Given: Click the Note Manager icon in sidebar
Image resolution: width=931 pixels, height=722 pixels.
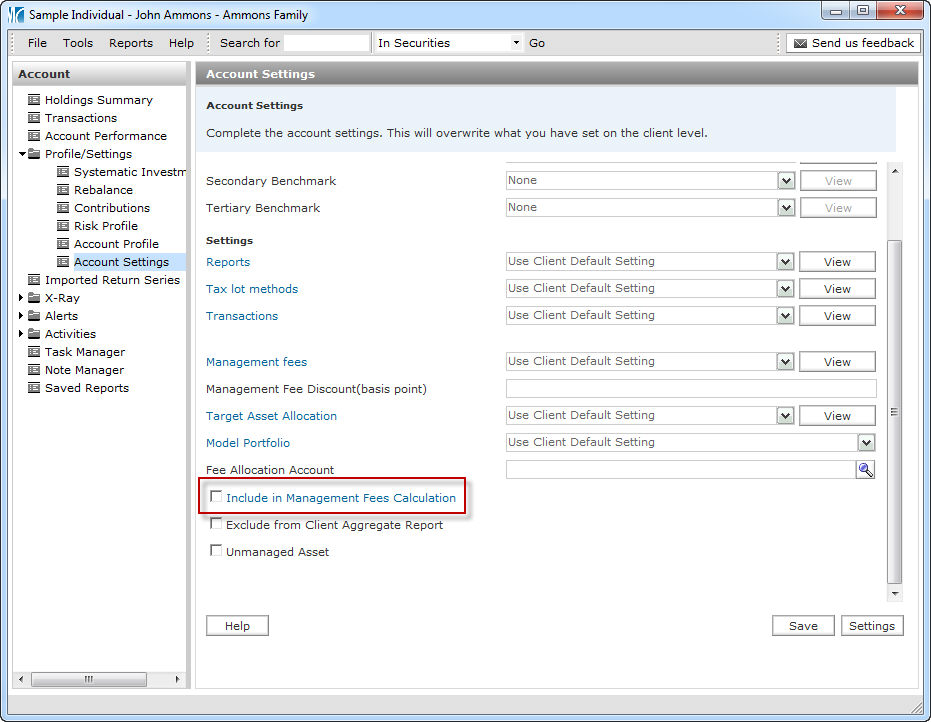Looking at the screenshot, I should click(34, 370).
